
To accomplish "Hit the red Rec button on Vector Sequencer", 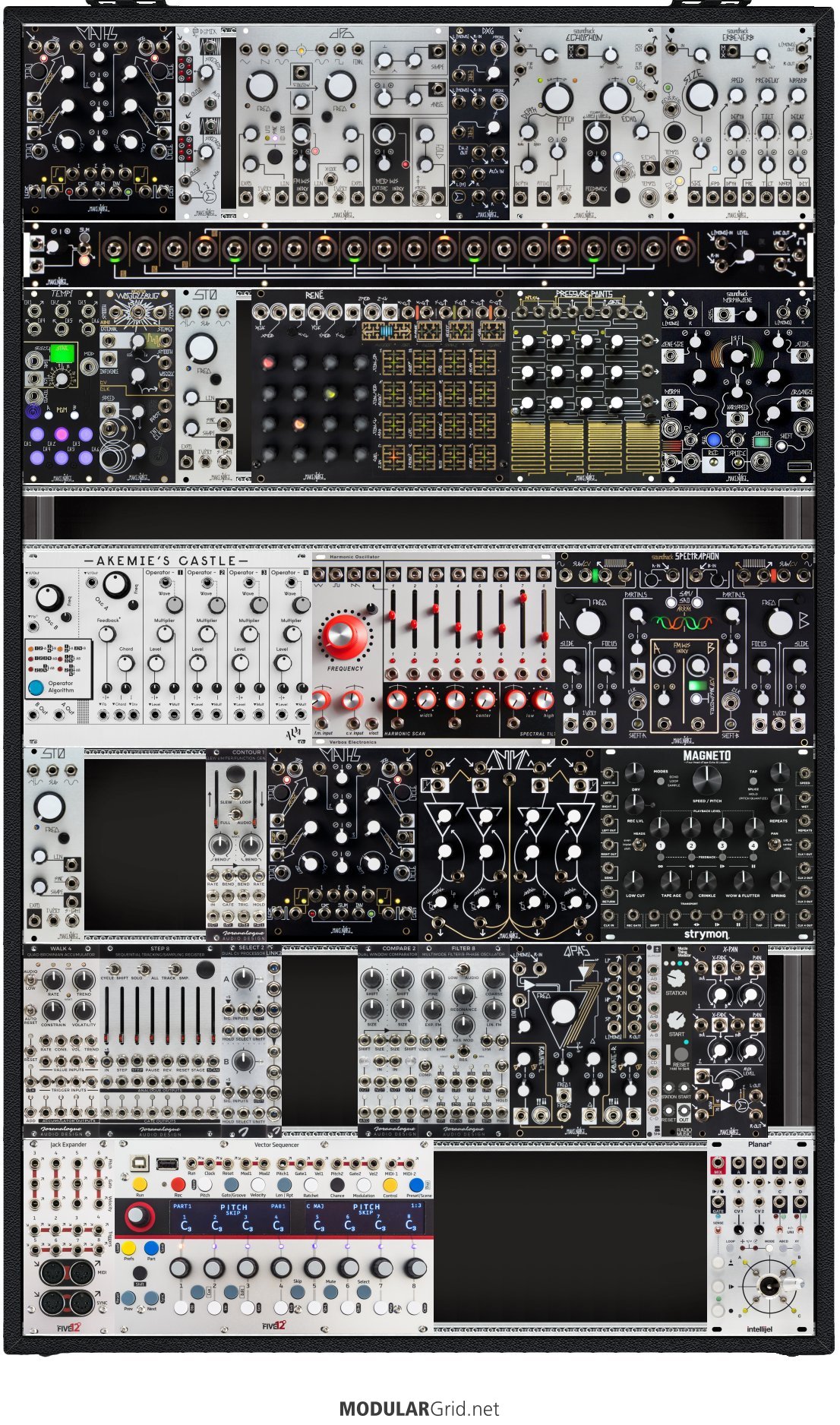I will [x=178, y=1184].
